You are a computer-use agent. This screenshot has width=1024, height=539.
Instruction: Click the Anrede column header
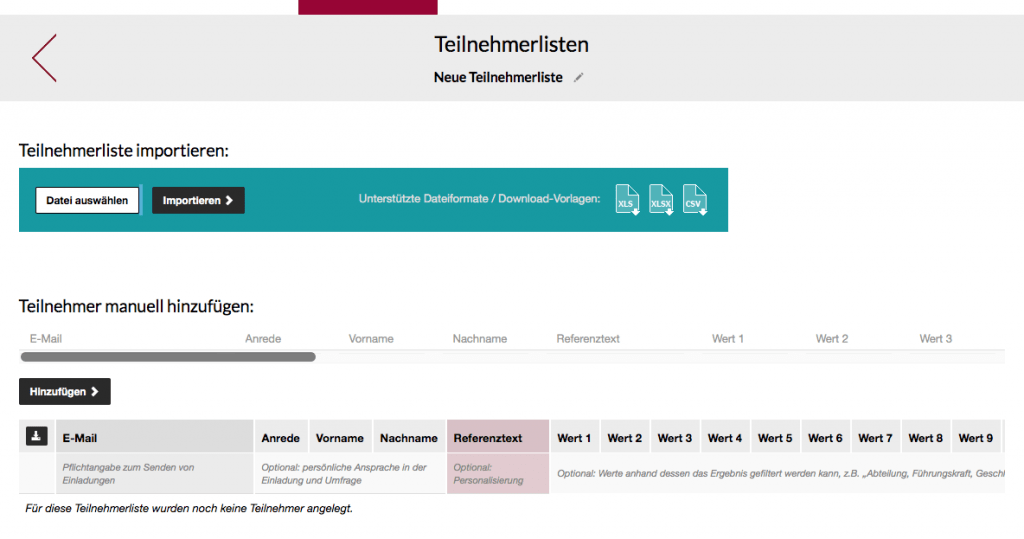[x=281, y=438]
